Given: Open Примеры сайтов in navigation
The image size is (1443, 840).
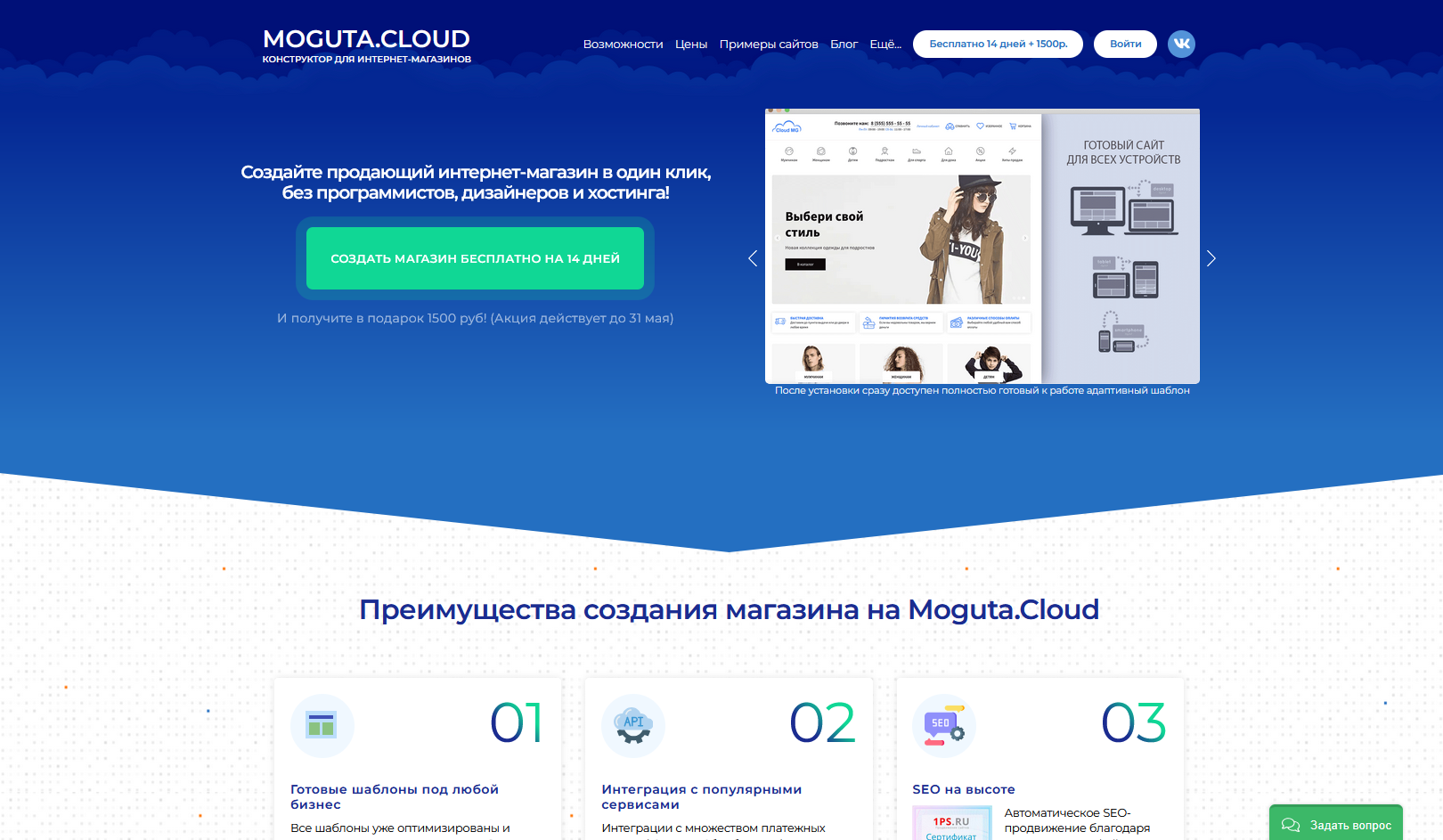Looking at the screenshot, I should point(769,44).
